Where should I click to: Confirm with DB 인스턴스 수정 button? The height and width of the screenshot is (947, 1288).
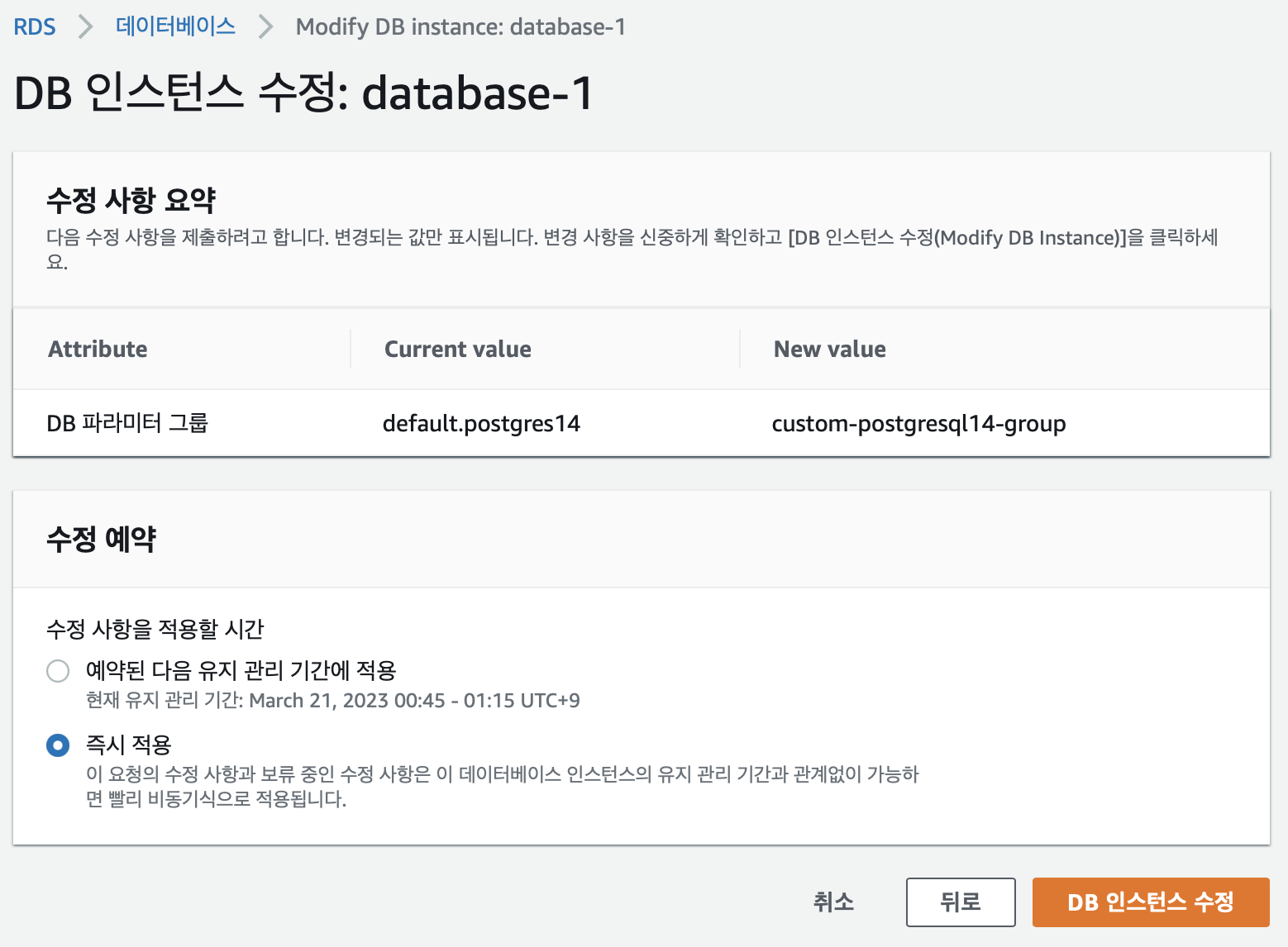pos(1151,902)
